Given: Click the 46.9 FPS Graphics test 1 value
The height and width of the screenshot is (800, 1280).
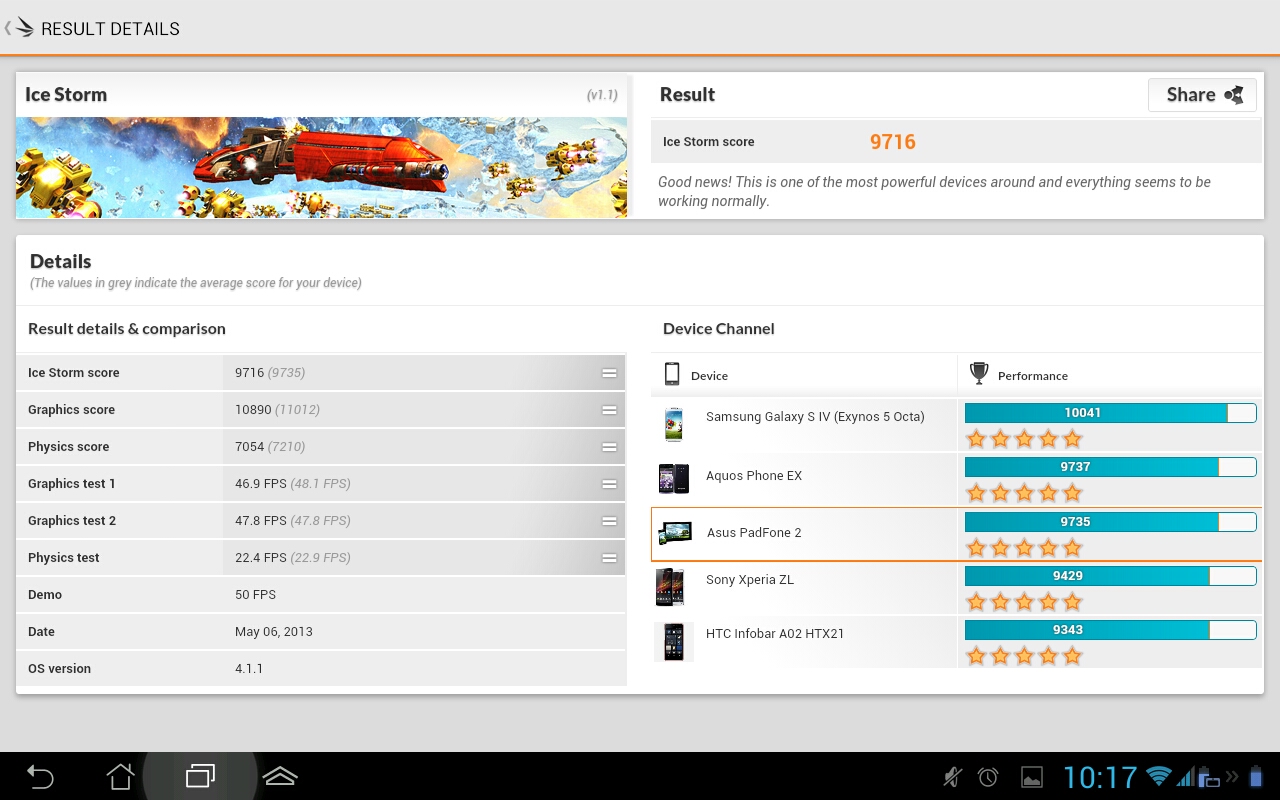Looking at the screenshot, I should click(x=261, y=484).
